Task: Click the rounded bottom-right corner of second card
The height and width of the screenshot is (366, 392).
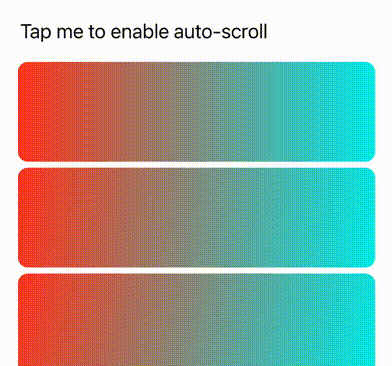Action: (x=371, y=263)
